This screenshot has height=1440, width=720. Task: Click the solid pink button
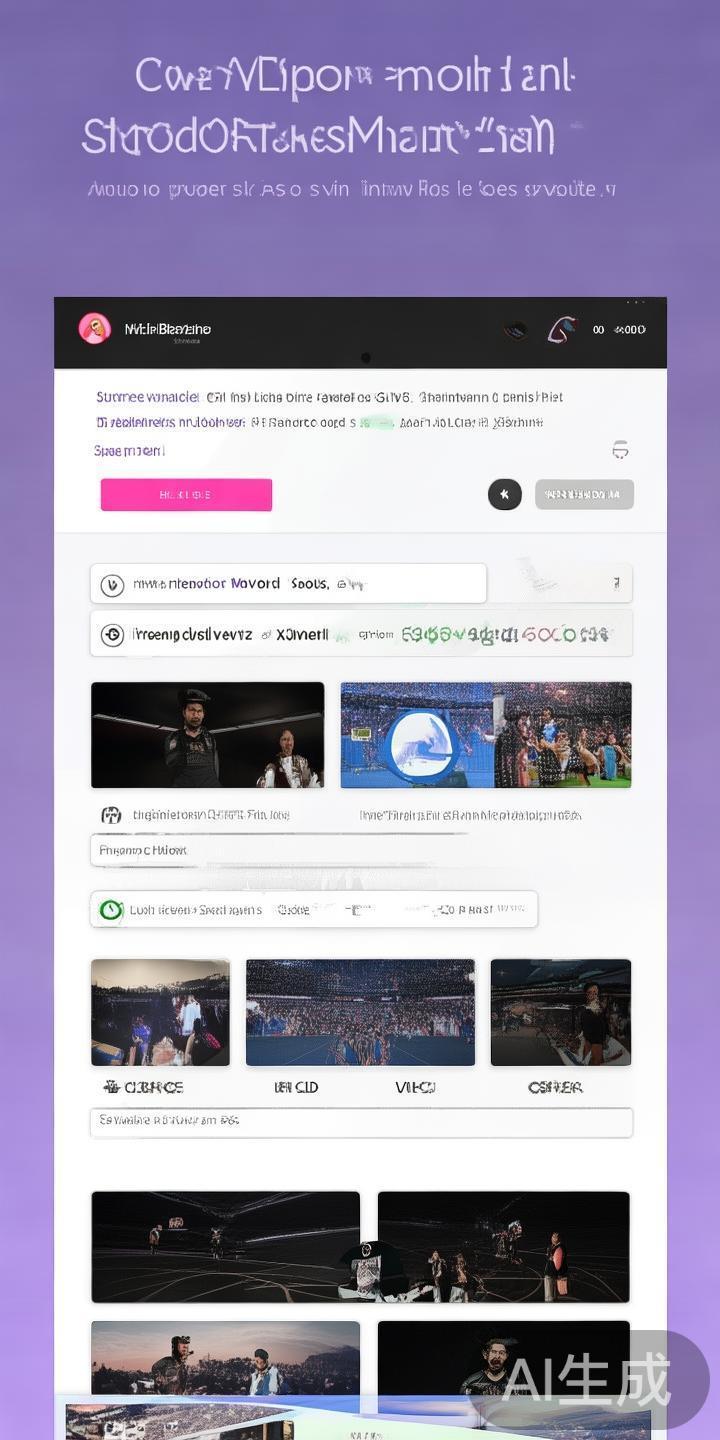click(x=186, y=495)
